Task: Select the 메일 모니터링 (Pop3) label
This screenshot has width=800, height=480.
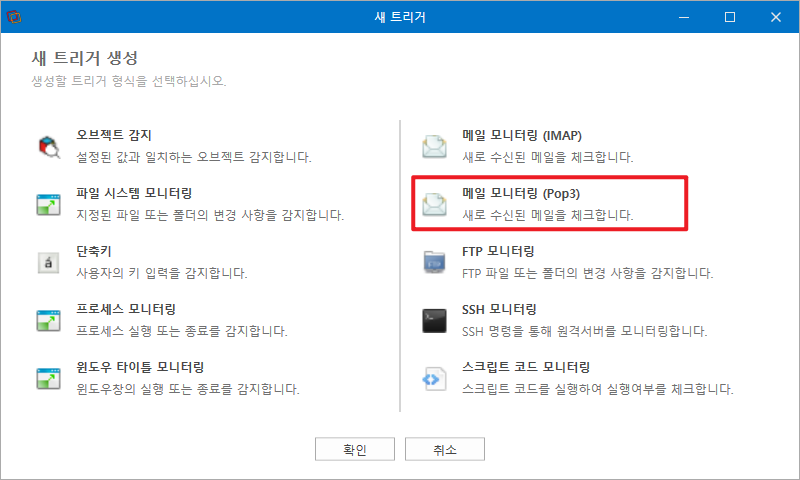Action: click(x=520, y=194)
